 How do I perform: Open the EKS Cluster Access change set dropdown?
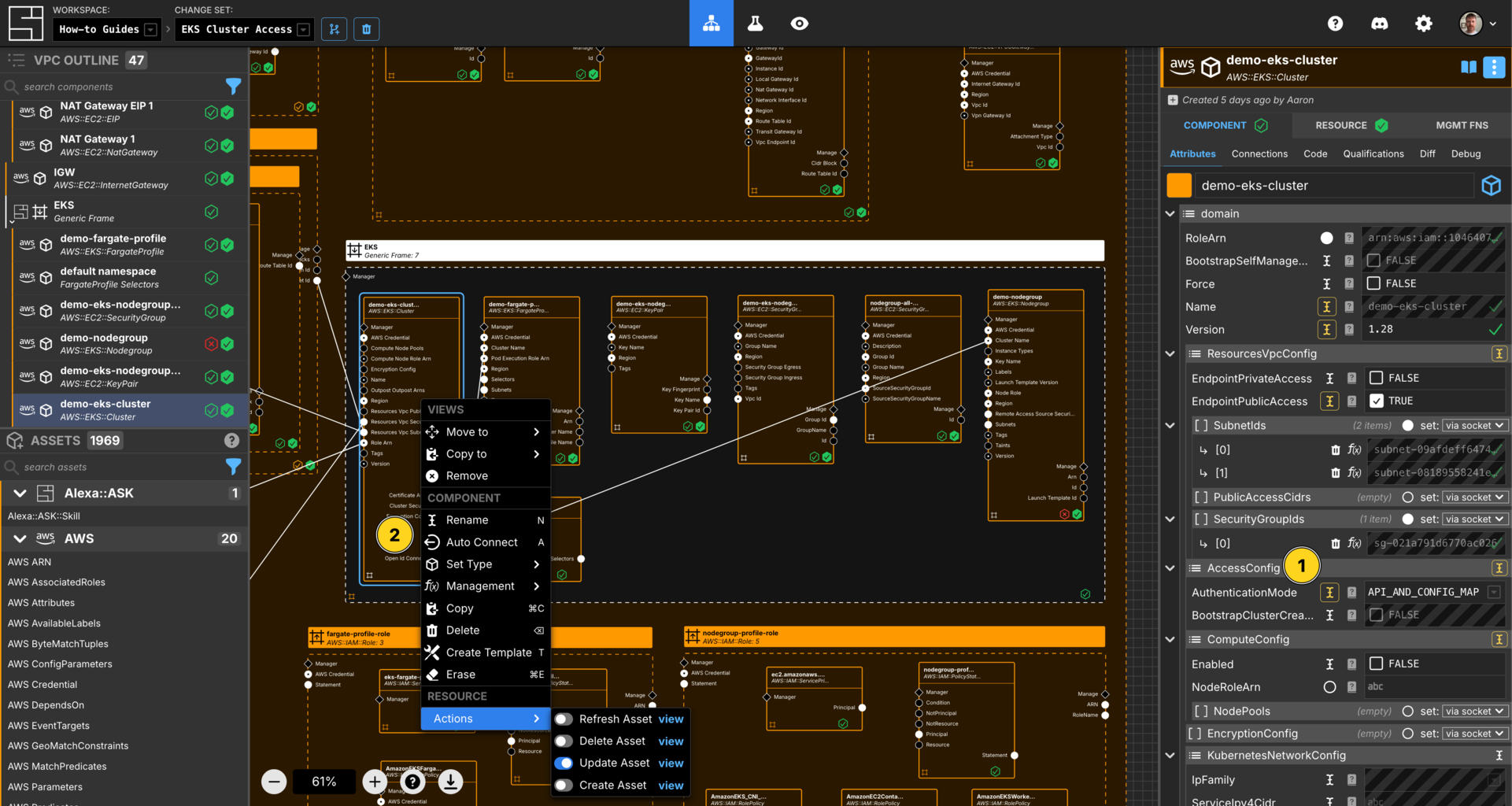tap(244, 29)
